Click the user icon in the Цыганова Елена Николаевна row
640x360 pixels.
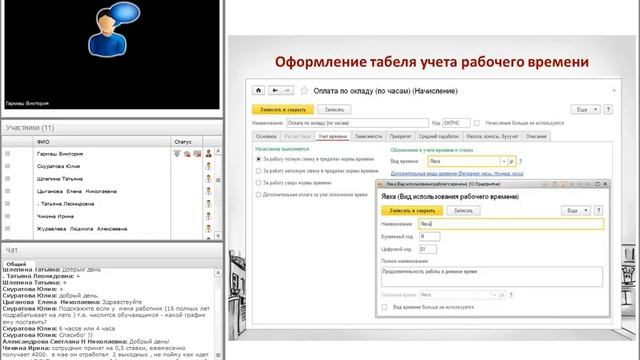tap(209, 191)
